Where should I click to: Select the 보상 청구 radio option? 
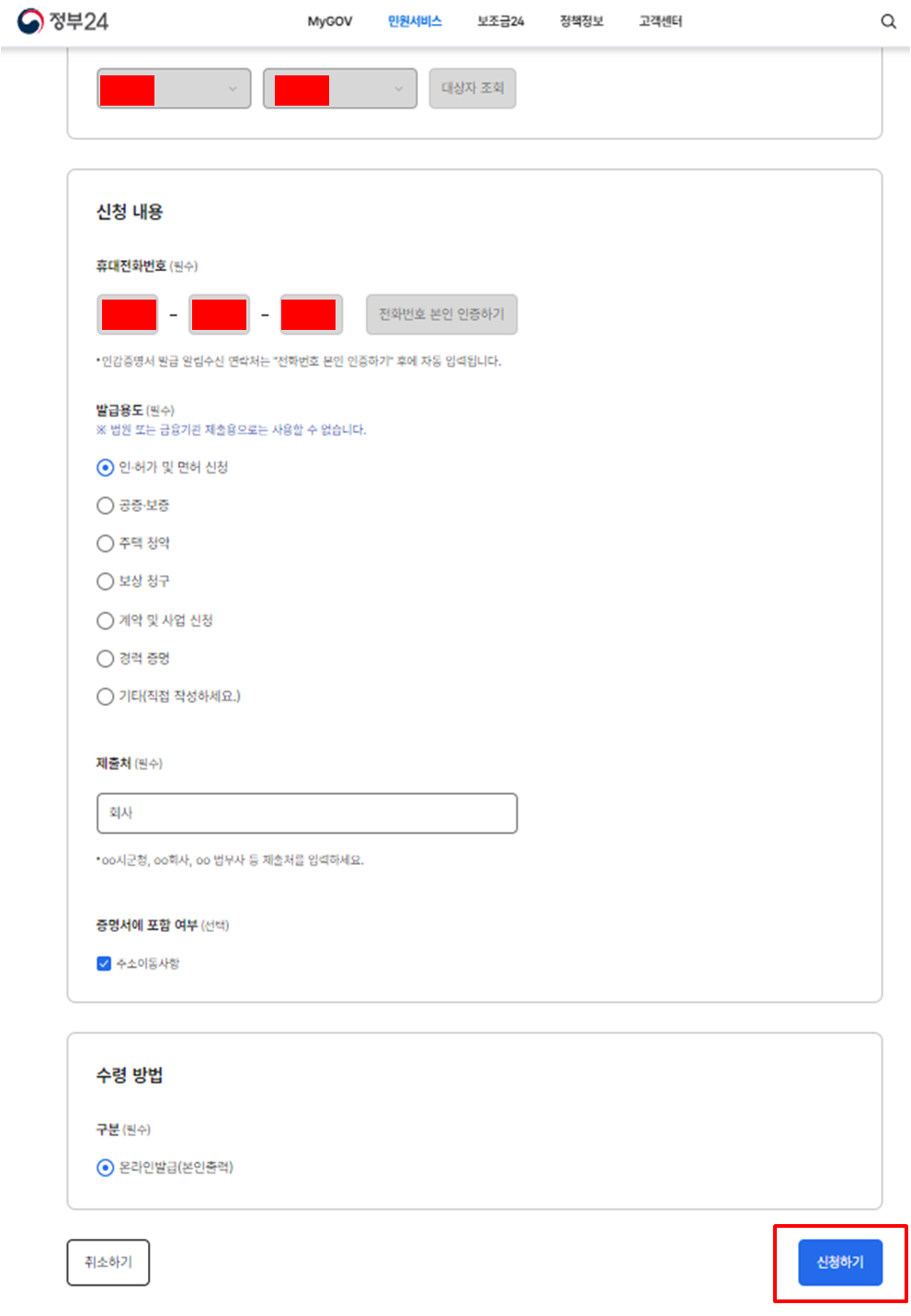[105, 581]
